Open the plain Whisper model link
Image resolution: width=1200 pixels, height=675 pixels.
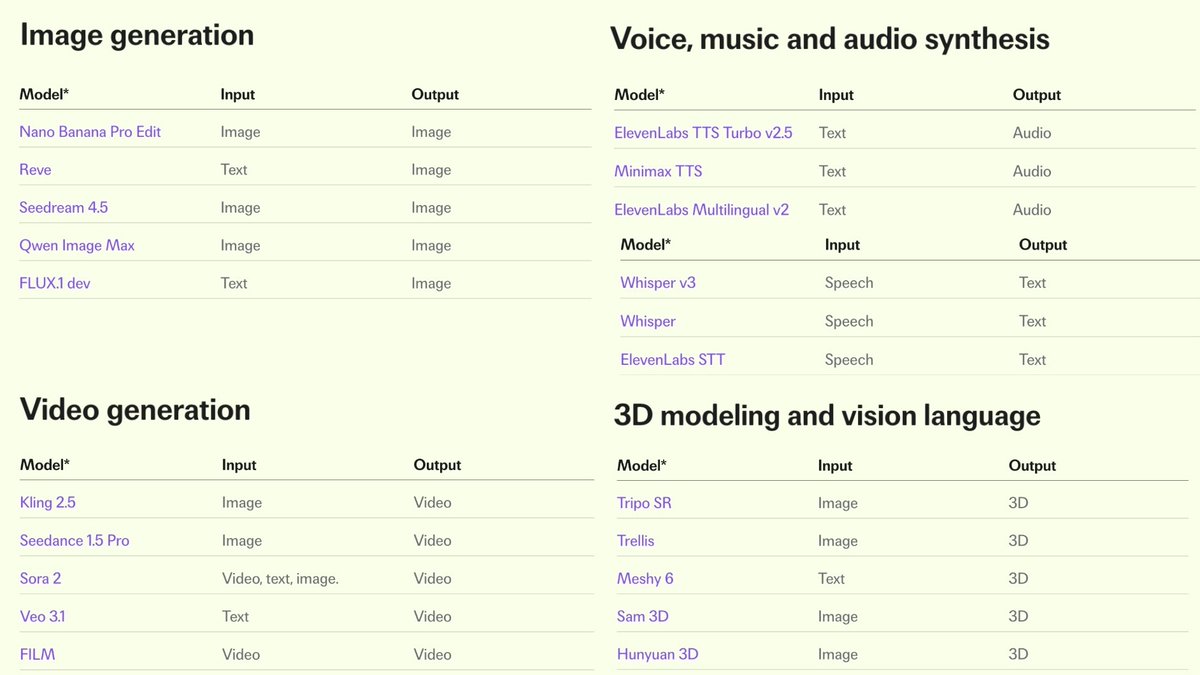coord(648,322)
